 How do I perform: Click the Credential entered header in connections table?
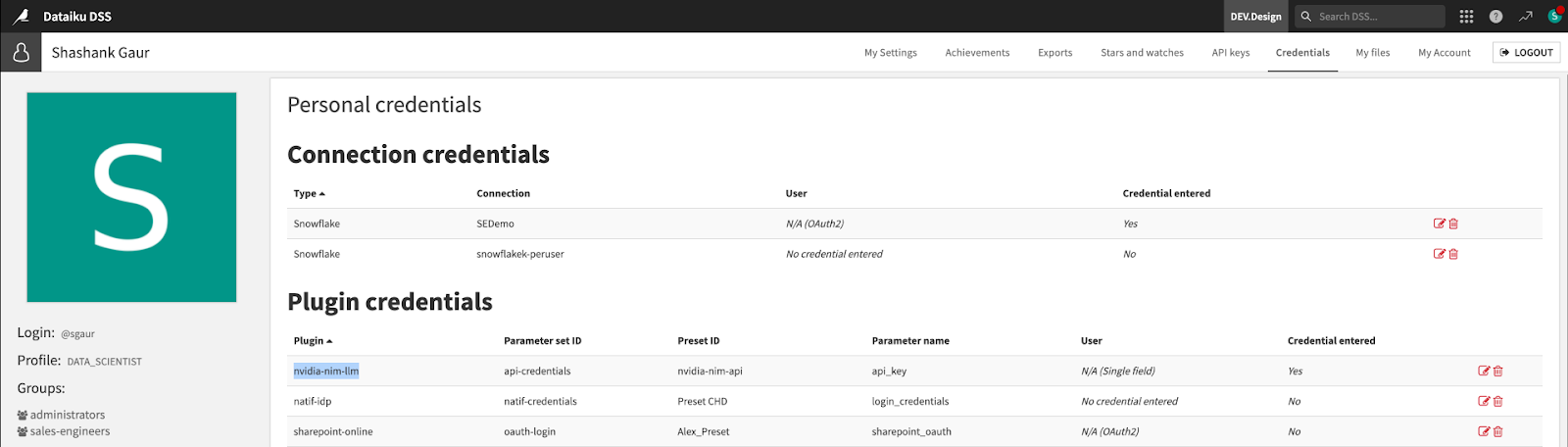1166,194
